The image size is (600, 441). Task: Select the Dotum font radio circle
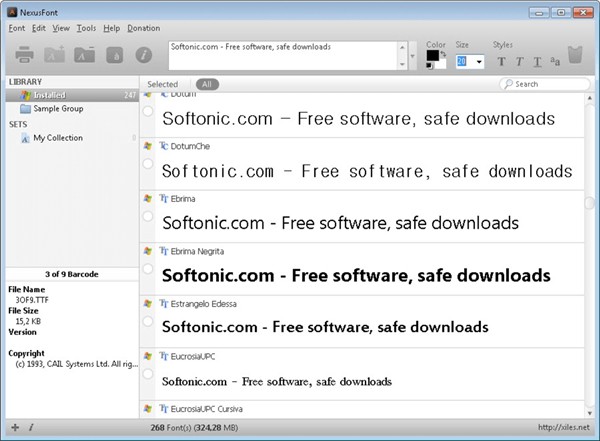point(148,111)
